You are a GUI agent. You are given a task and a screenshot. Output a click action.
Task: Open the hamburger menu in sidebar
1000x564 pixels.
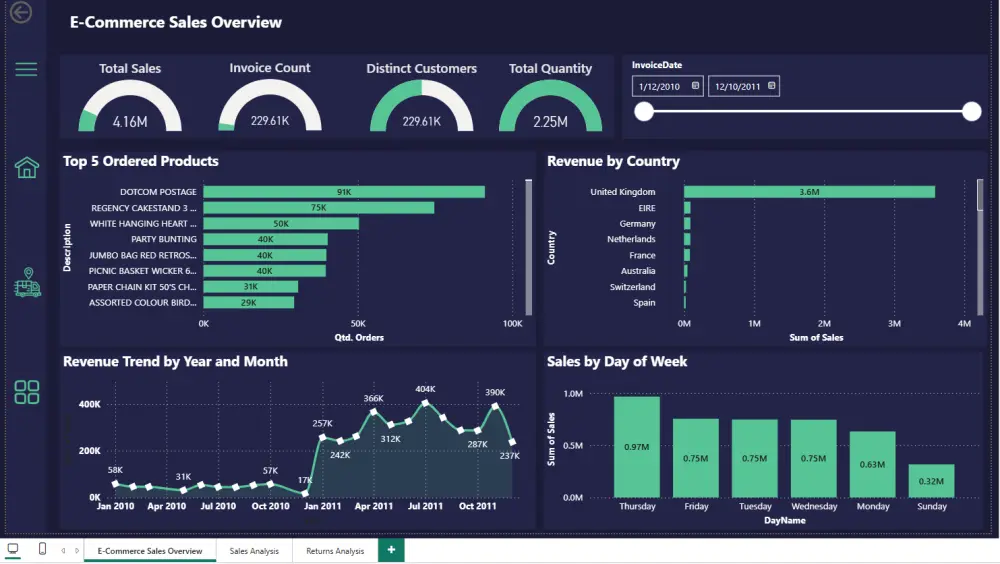[26, 69]
